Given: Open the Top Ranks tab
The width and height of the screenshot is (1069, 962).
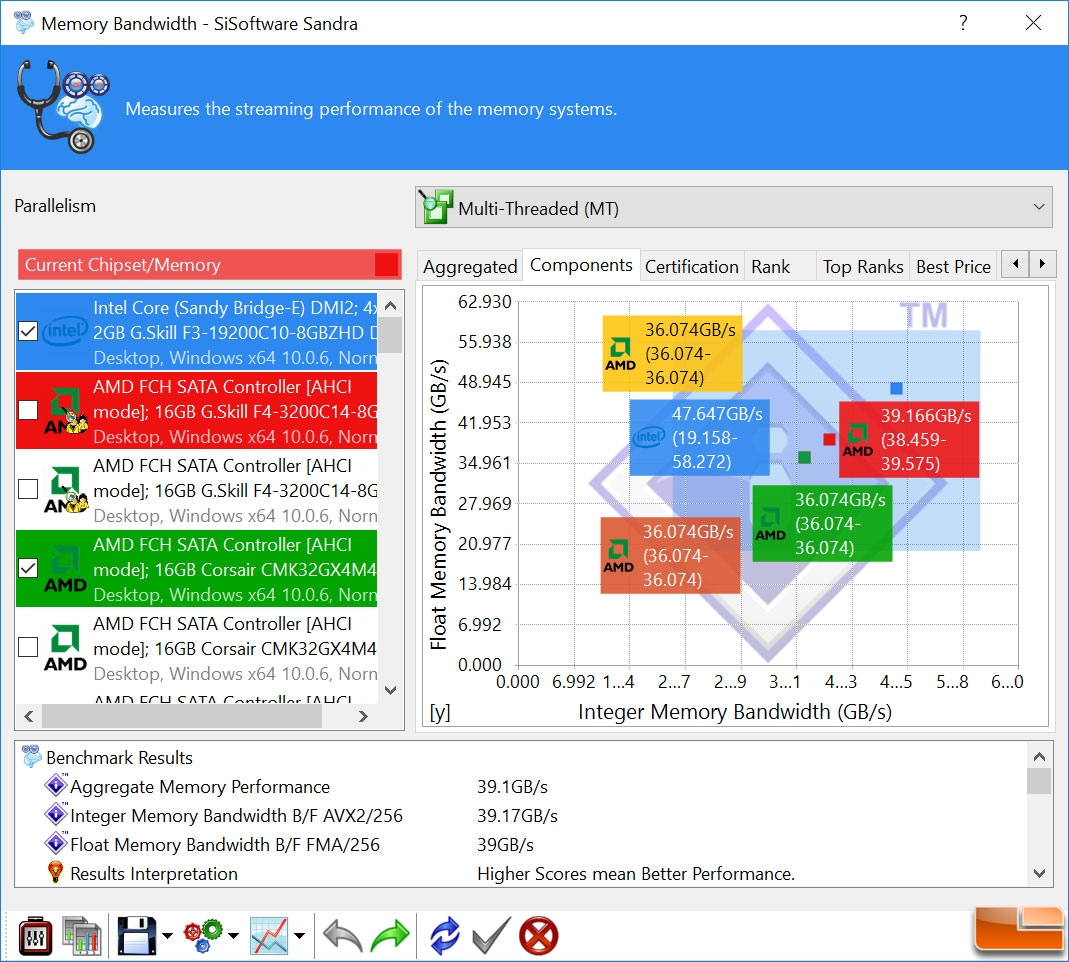Looking at the screenshot, I should pyautogui.click(x=862, y=267).
